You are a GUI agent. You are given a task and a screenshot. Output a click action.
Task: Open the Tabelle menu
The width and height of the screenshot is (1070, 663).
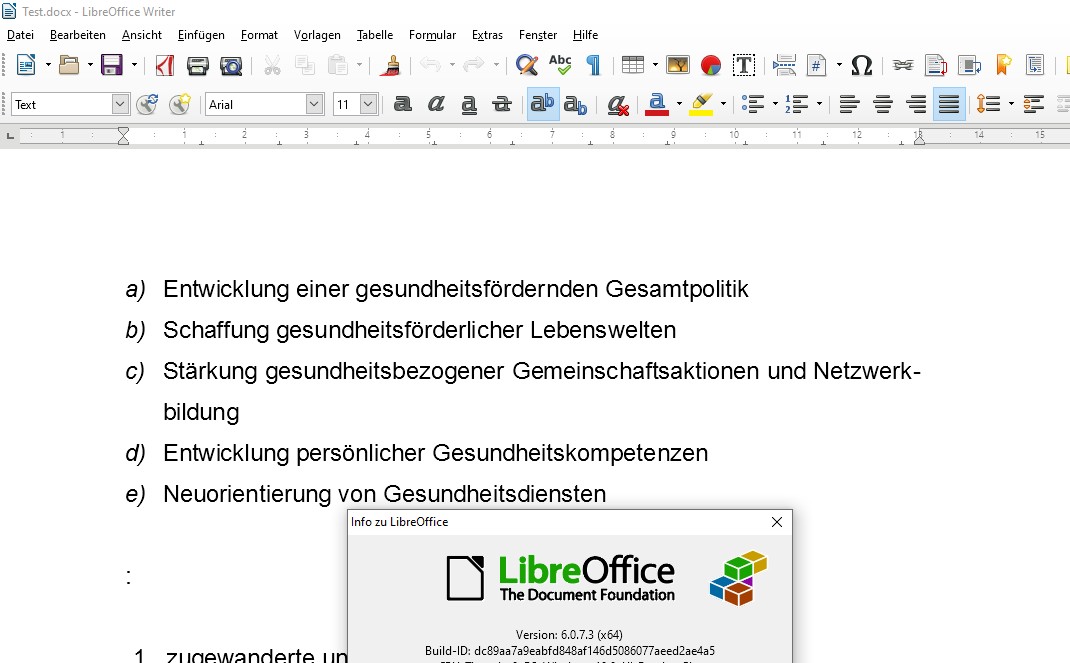(375, 35)
